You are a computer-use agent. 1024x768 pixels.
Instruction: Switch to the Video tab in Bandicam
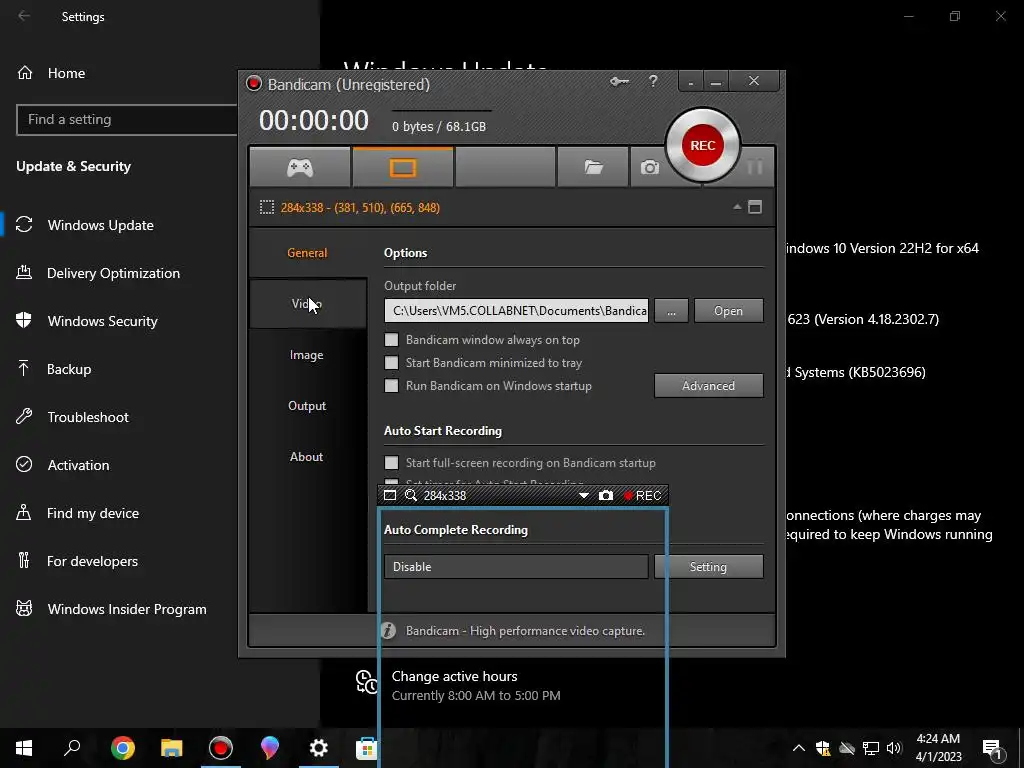(307, 304)
